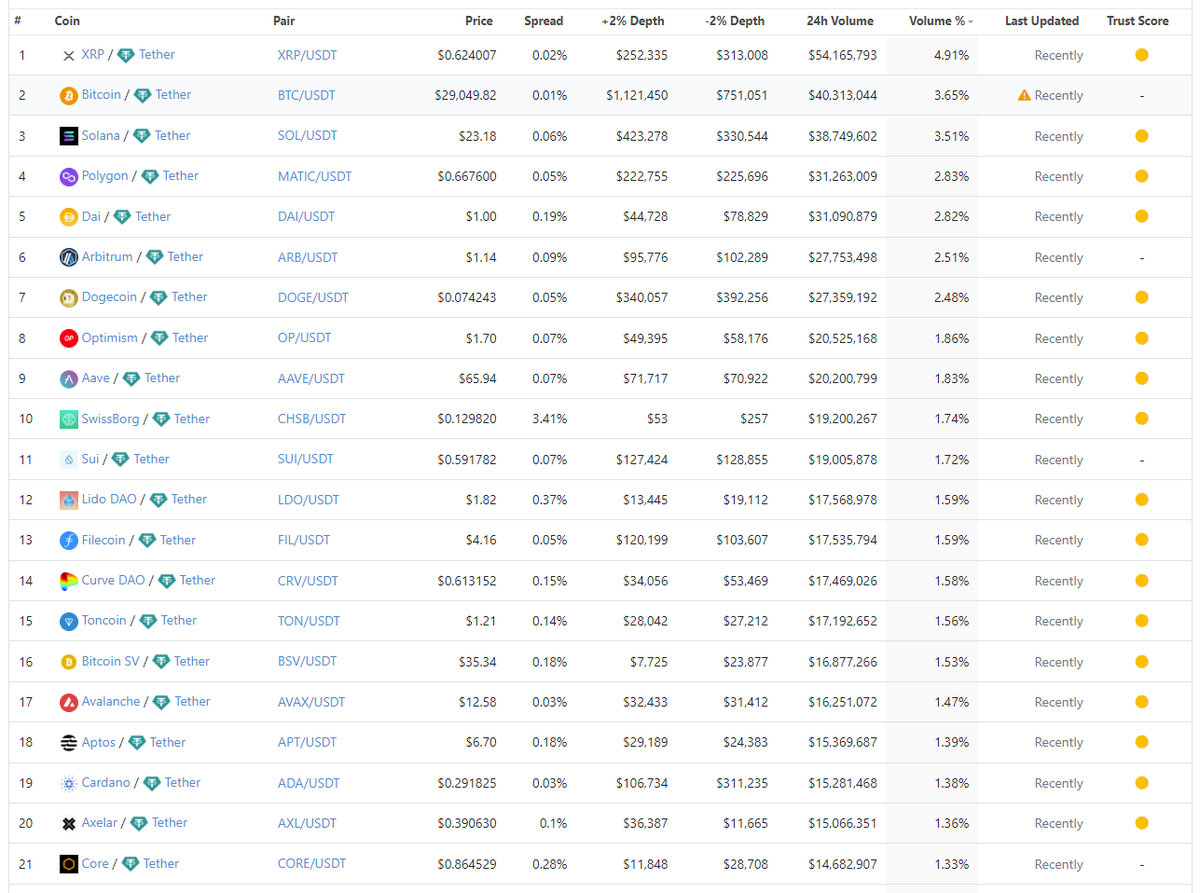Open the BTC/USDT pair link

(x=306, y=95)
